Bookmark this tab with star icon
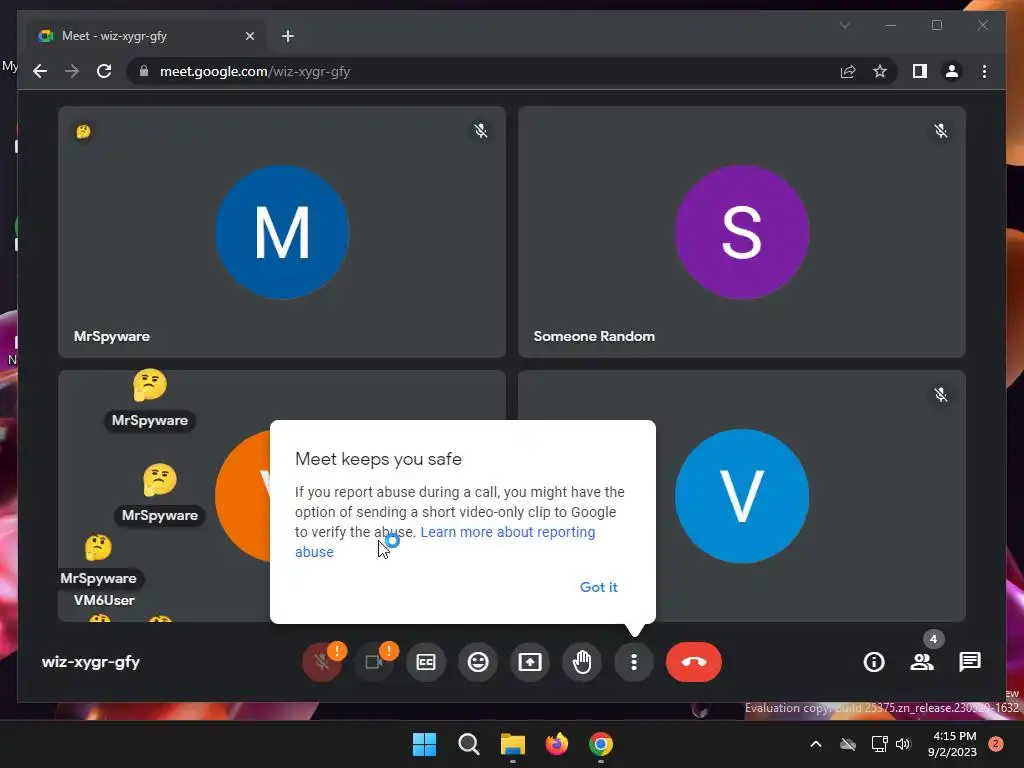The height and width of the screenshot is (768, 1024). click(880, 71)
